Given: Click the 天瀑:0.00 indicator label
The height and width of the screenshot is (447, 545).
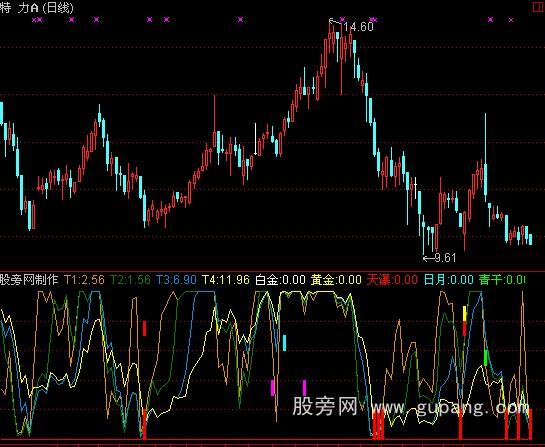Looking at the screenshot, I should point(392,279).
